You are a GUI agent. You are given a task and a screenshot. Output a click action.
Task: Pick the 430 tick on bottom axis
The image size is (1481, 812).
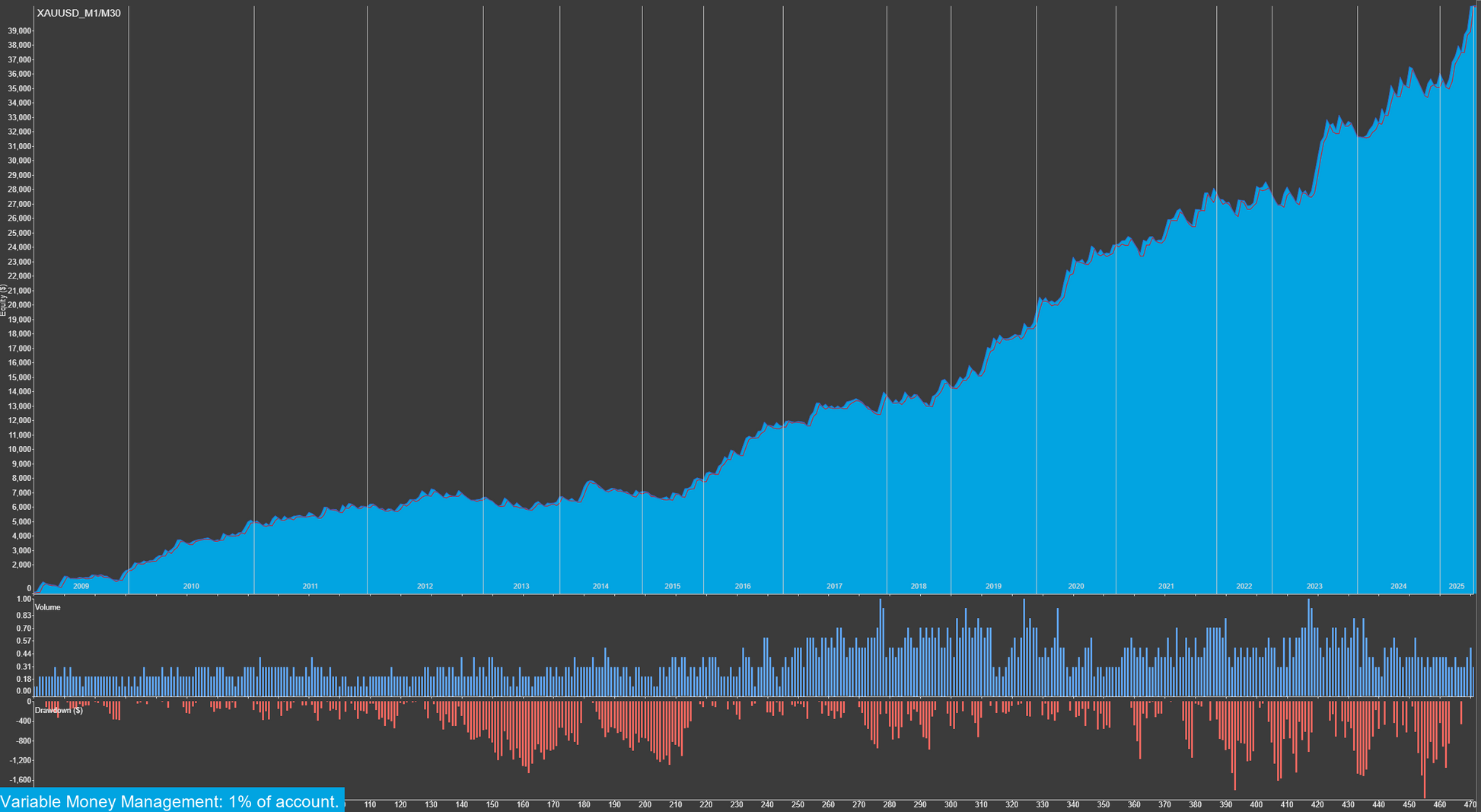(1348, 804)
